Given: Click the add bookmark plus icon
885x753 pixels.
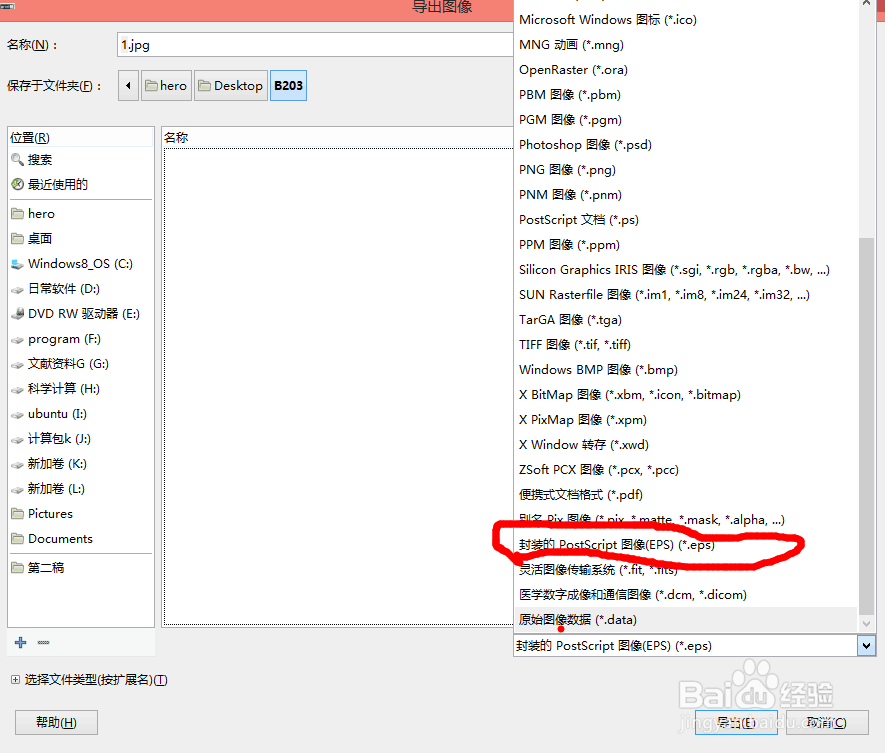Looking at the screenshot, I should click(x=20, y=642).
